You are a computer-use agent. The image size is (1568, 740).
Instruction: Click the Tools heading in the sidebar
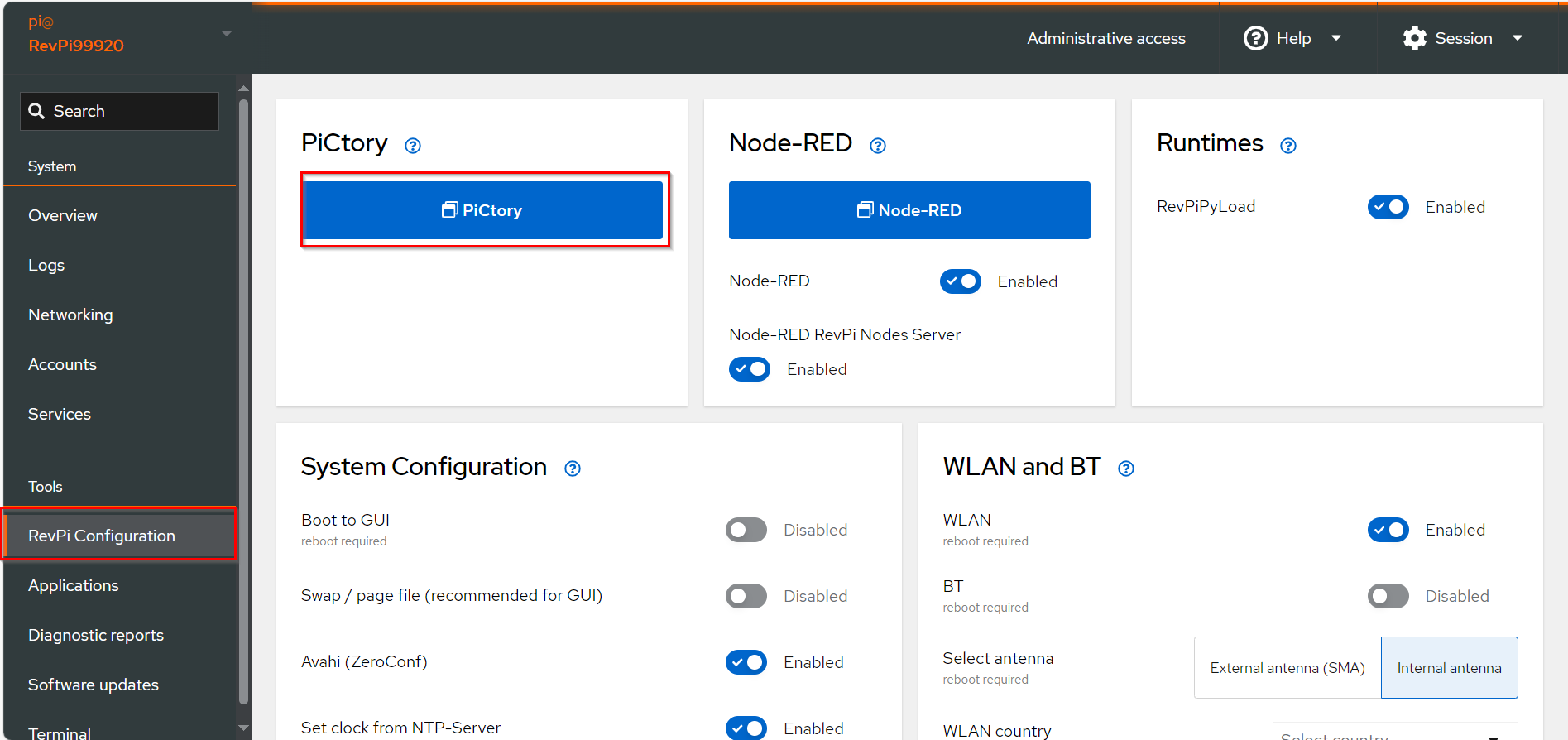tap(46, 487)
